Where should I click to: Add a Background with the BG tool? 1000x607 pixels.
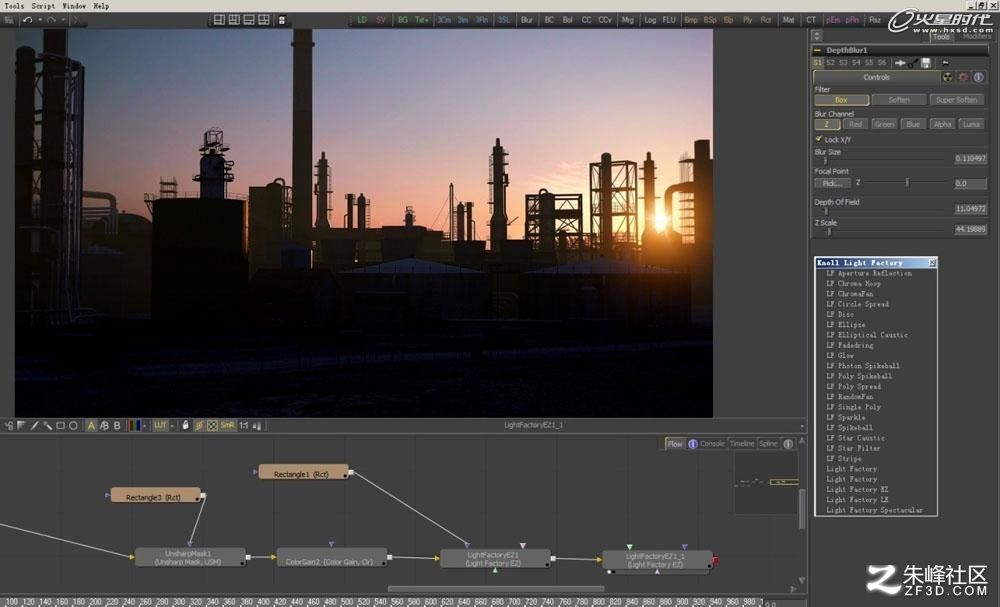(402, 20)
